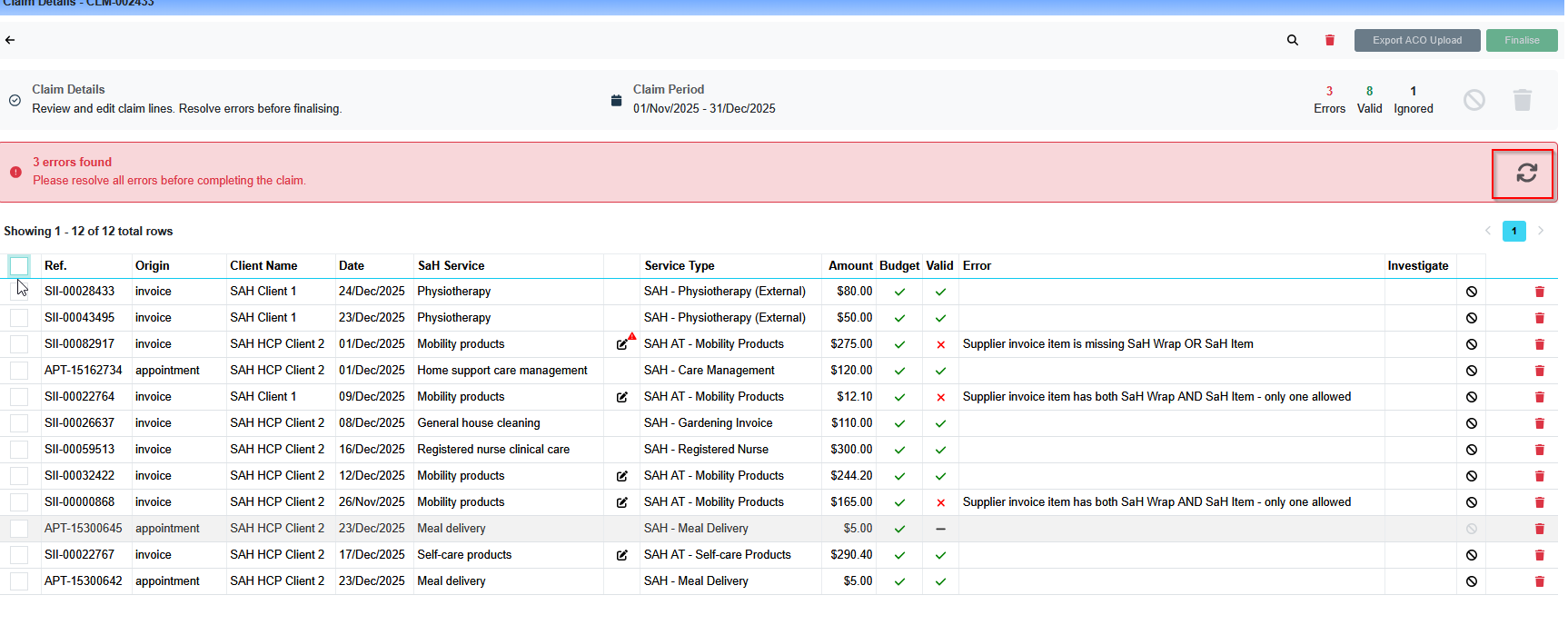This screenshot has height=625, width=1568.
Task: Check the box for row SII-00043495
Action: click(x=19, y=318)
